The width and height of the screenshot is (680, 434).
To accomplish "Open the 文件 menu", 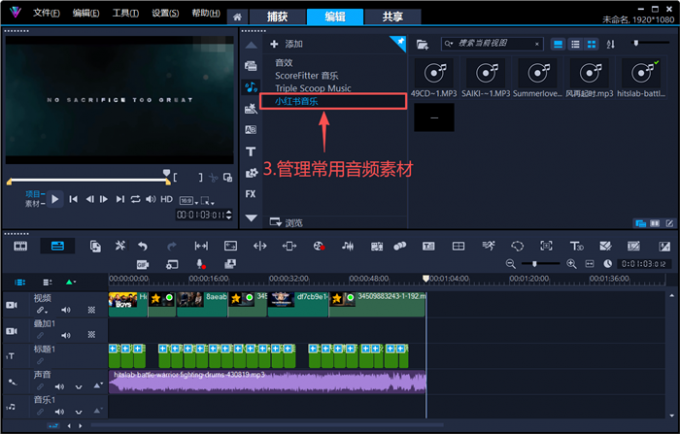I will (x=46, y=13).
